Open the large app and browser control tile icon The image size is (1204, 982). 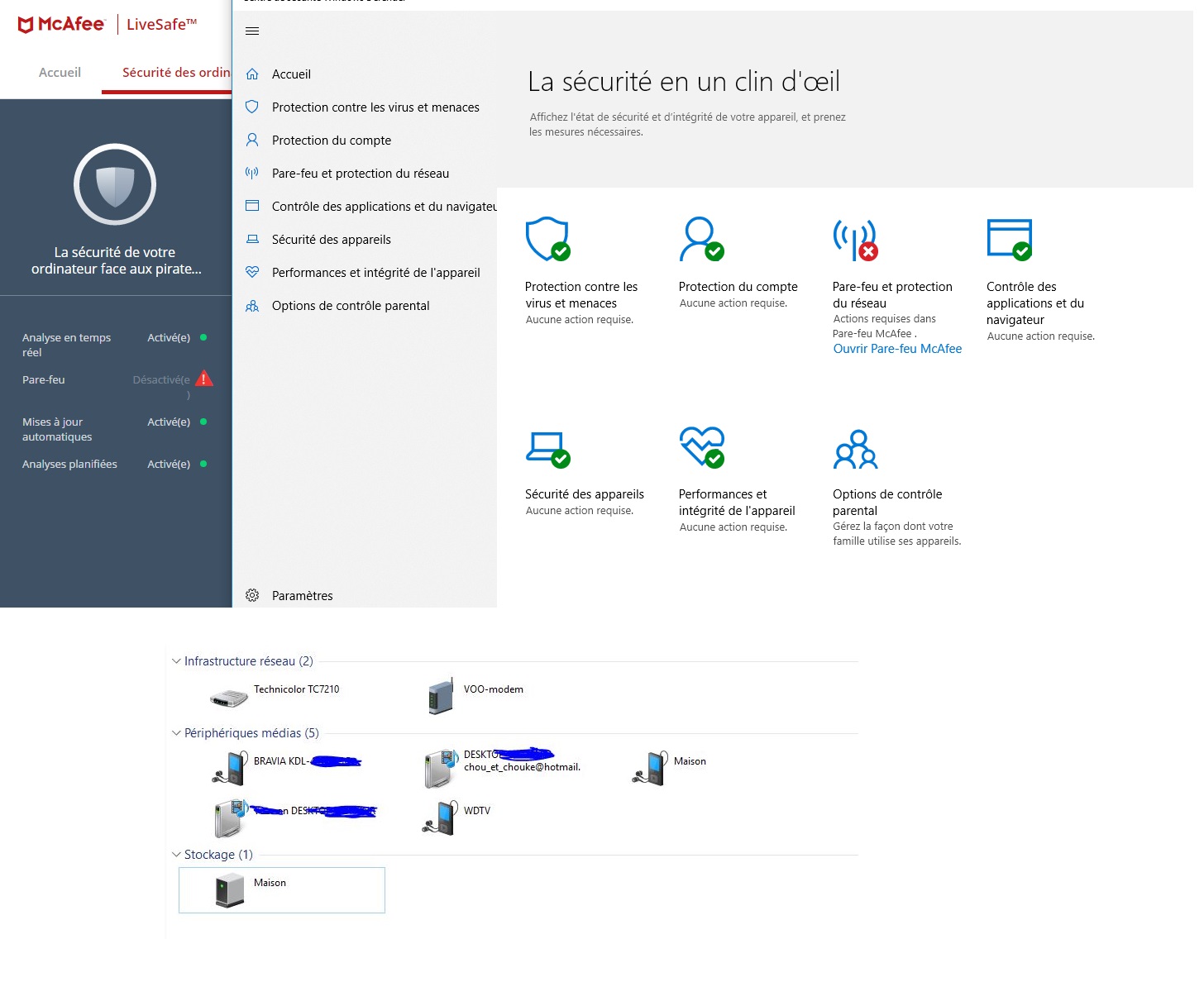click(1010, 239)
